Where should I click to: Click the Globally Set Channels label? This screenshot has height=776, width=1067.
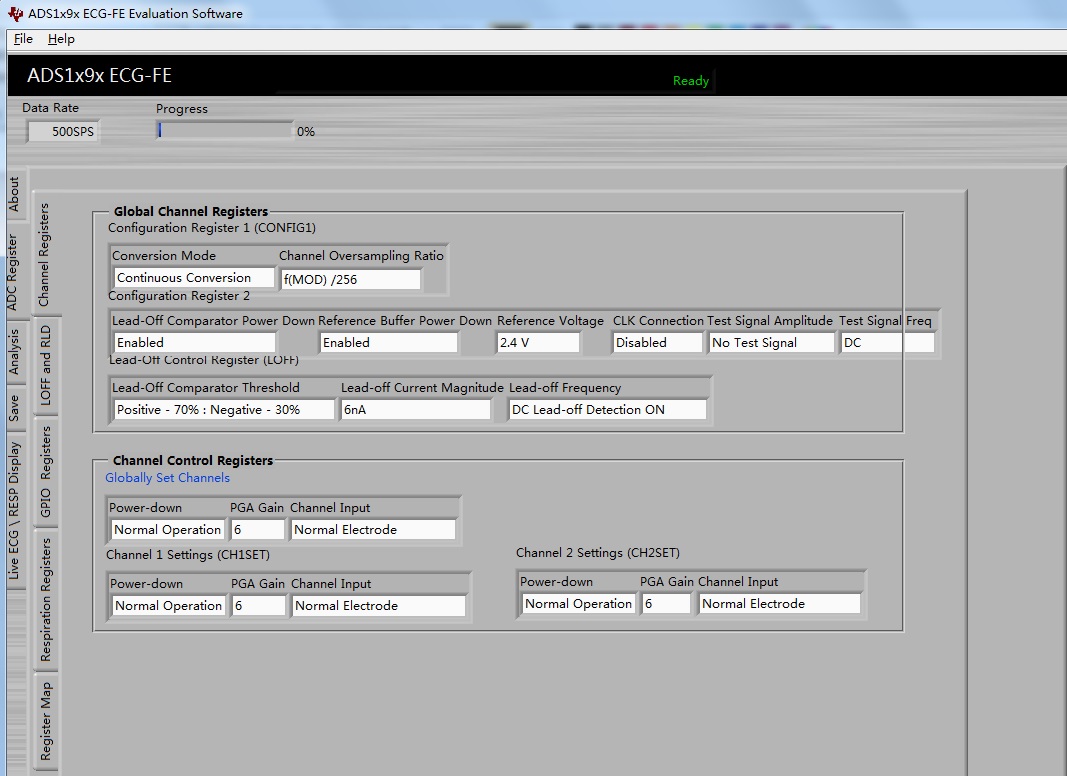coord(167,478)
